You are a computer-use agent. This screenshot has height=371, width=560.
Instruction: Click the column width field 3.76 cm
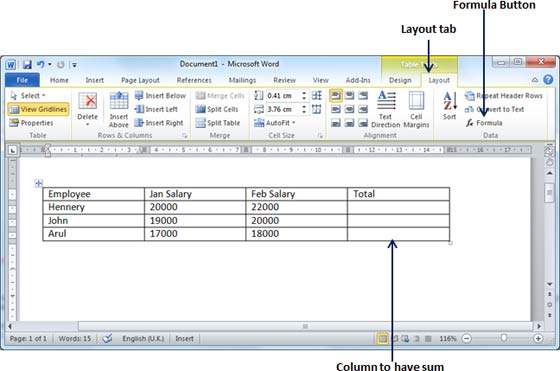coord(284,109)
